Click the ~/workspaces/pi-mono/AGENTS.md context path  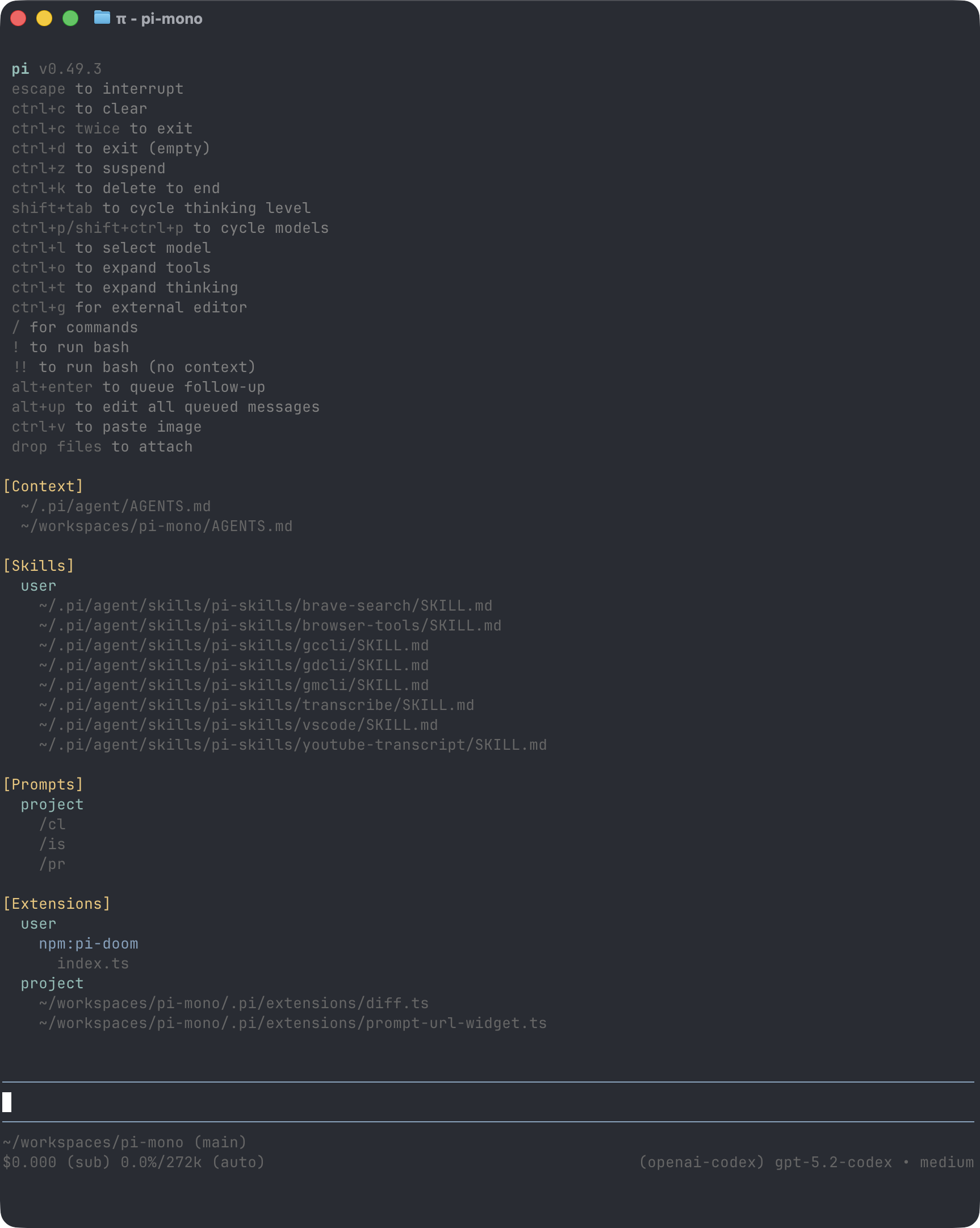(157, 526)
